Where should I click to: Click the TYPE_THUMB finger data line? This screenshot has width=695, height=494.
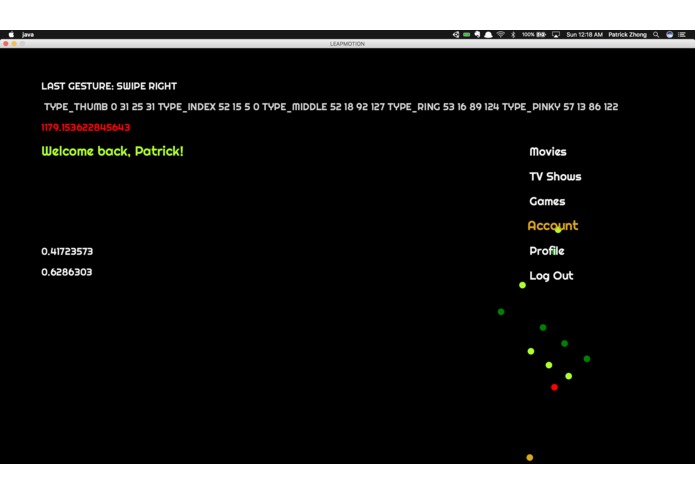click(x=331, y=107)
